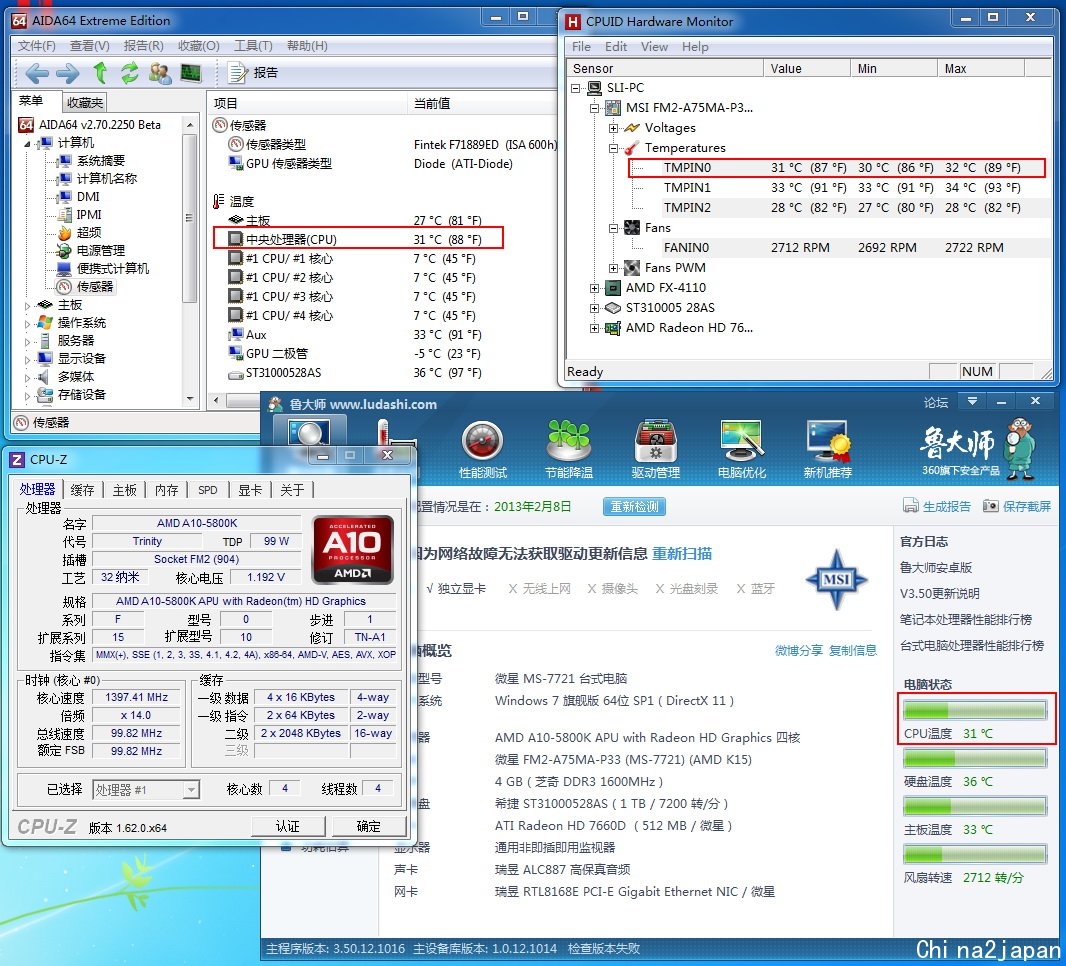Screen dimensions: 1066x966
Task: Select 传感器 sensor item in AIDA64 tree
Action: click(x=86, y=287)
